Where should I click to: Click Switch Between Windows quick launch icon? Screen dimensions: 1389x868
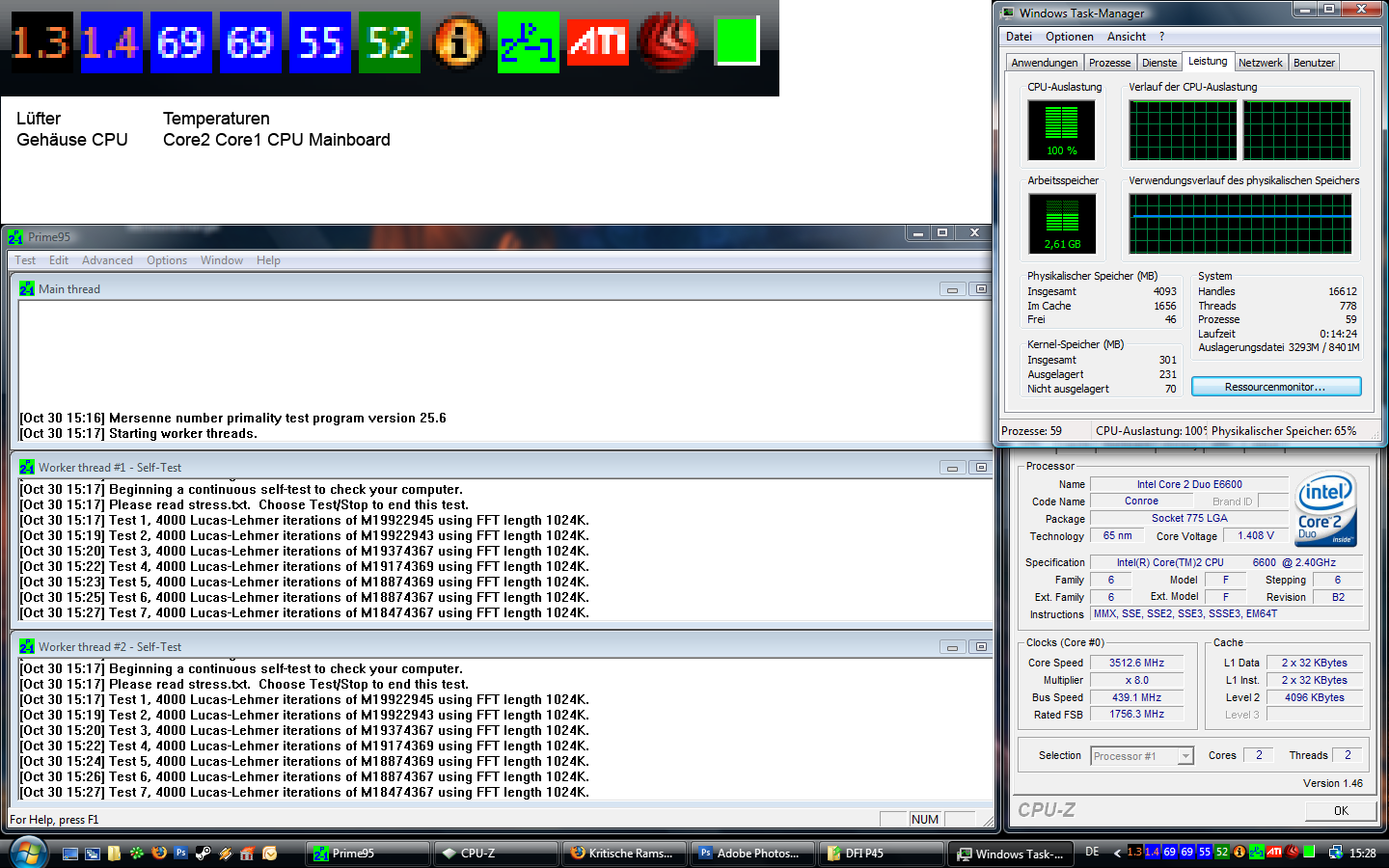tap(93, 854)
